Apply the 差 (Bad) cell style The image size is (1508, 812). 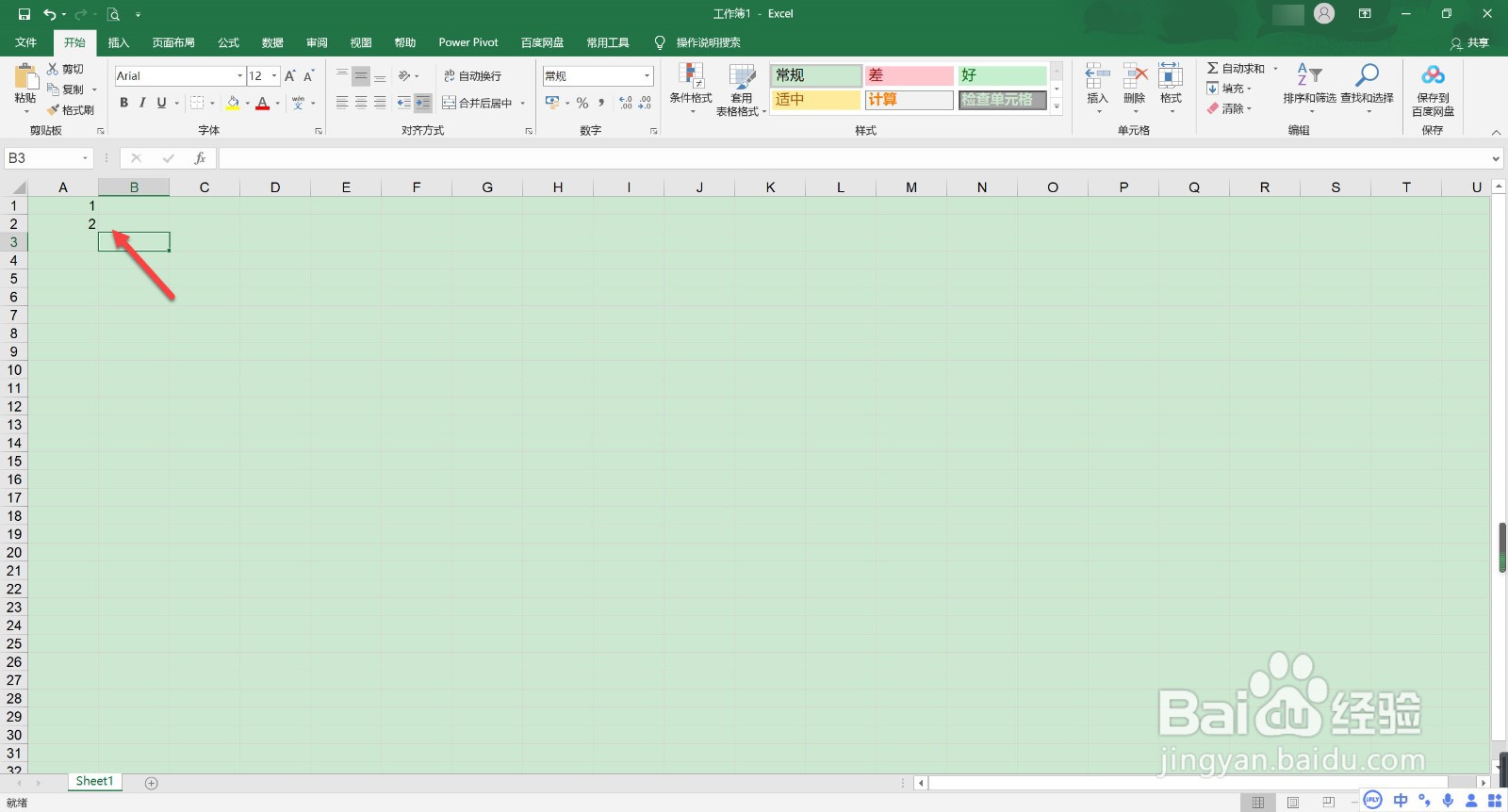910,75
